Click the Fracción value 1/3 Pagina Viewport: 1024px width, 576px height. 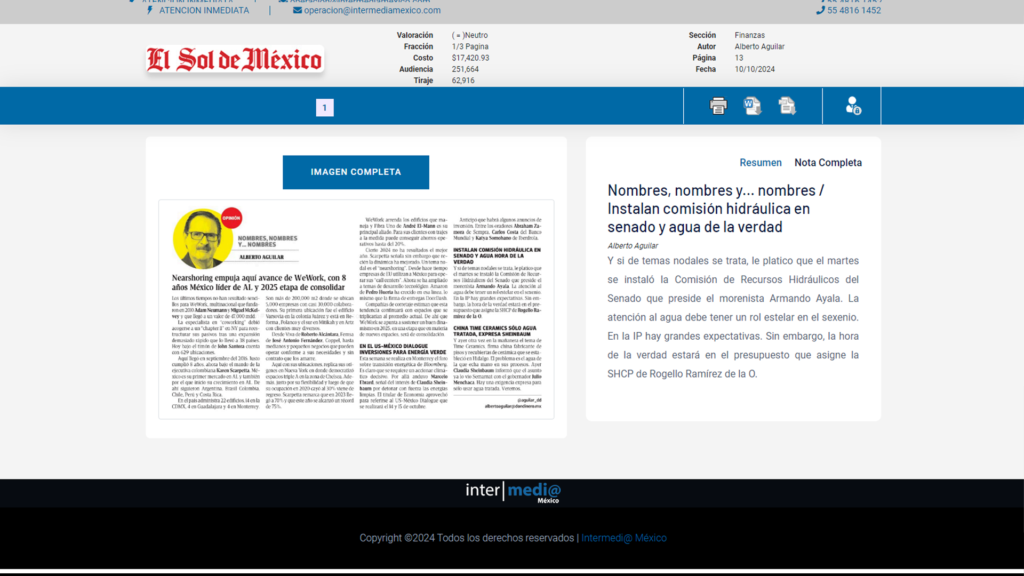point(470,47)
